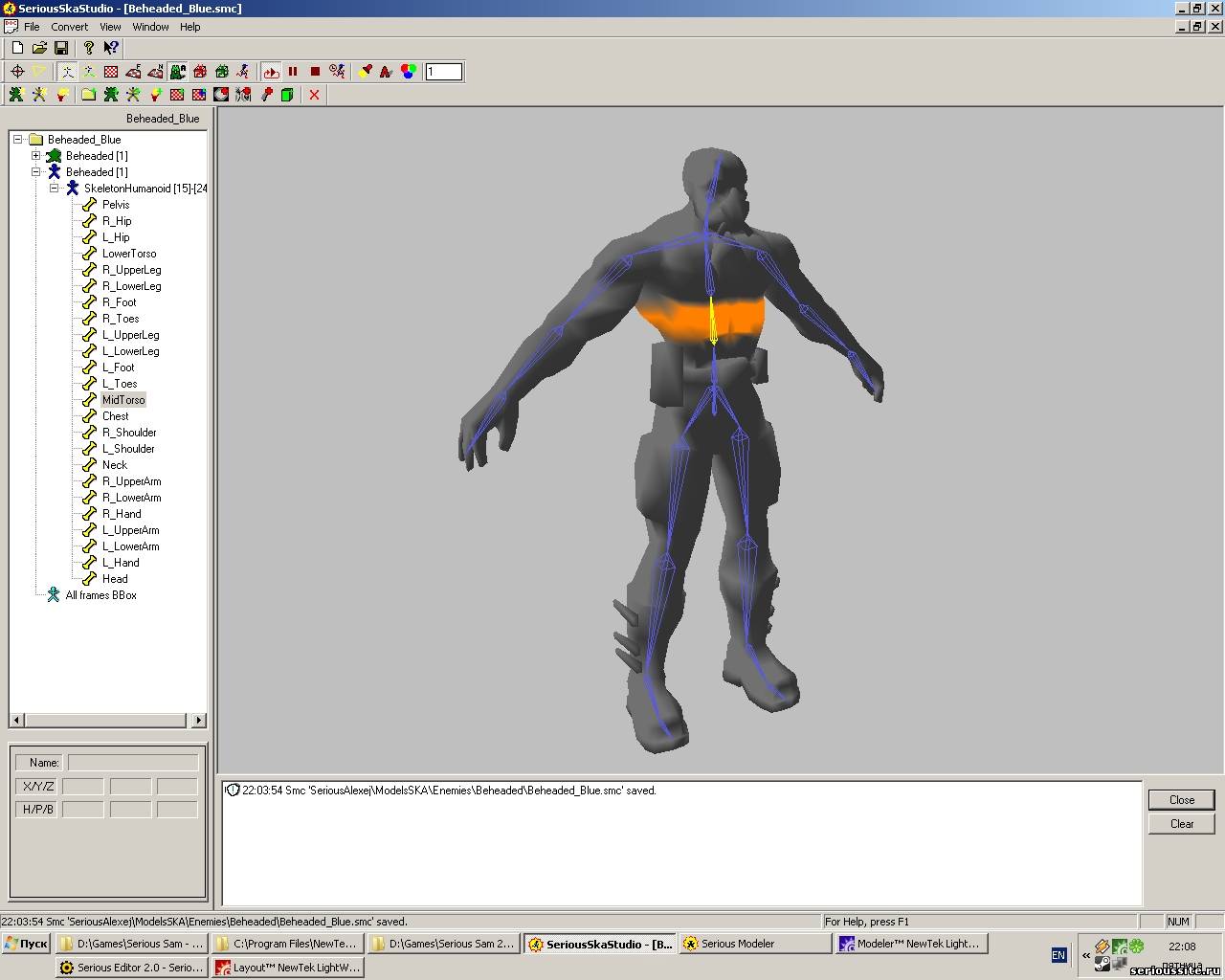Select the MidTorso bone
Screen dimensions: 1225x980
point(123,400)
